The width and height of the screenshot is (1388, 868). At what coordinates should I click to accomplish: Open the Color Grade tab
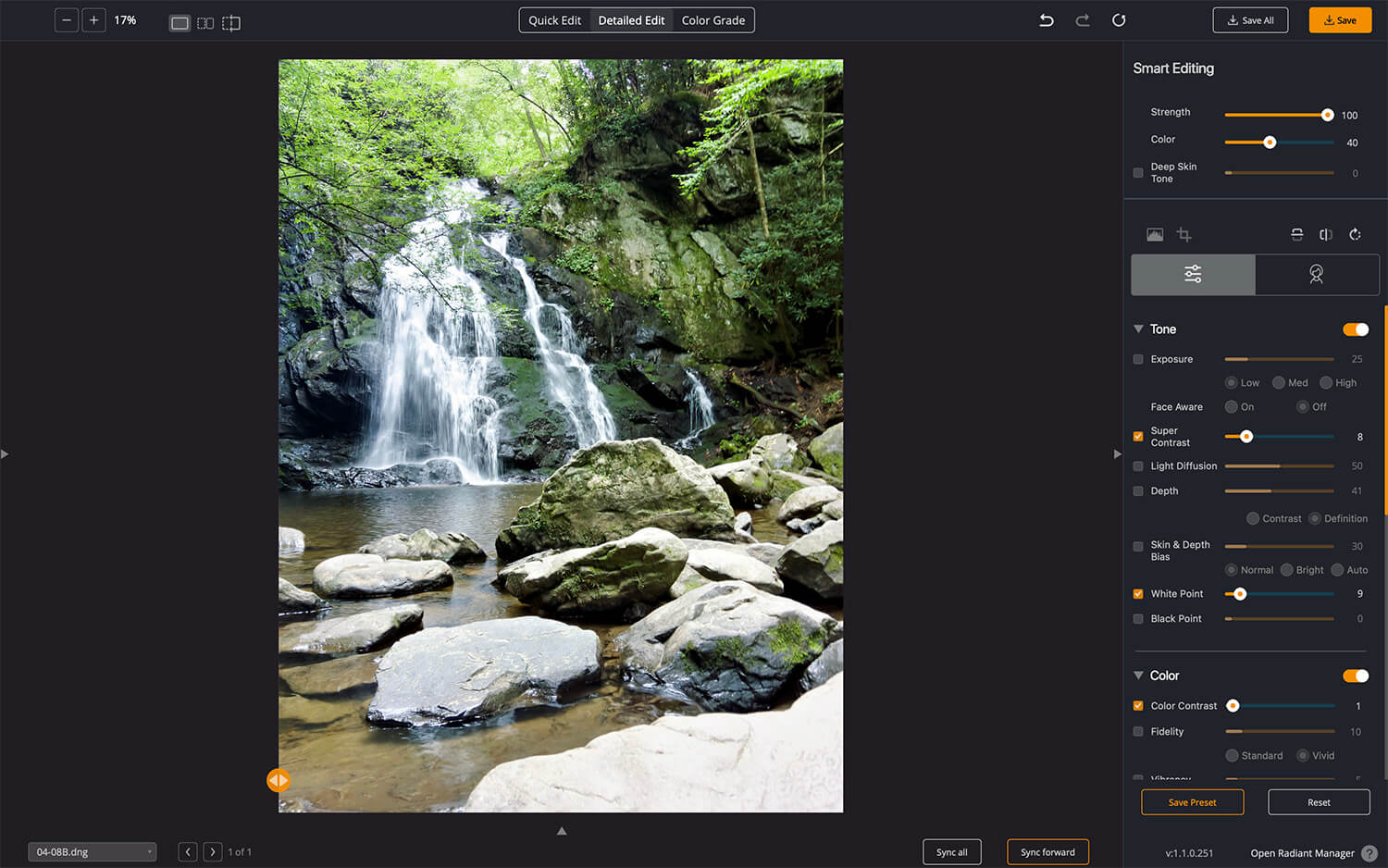click(713, 20)
